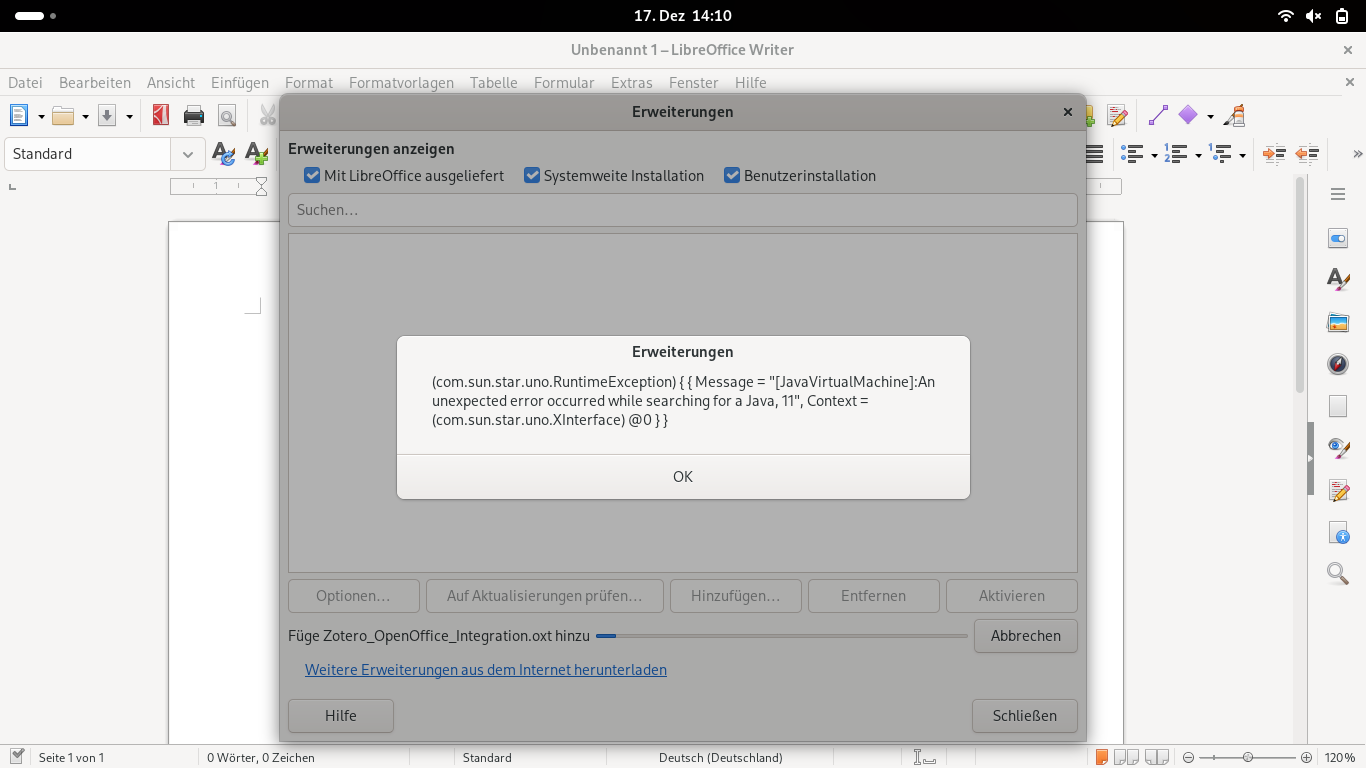Open the outline format dropdown arrow
1366x768 pixels.
pyautogui.click(x=1242, y=155)
